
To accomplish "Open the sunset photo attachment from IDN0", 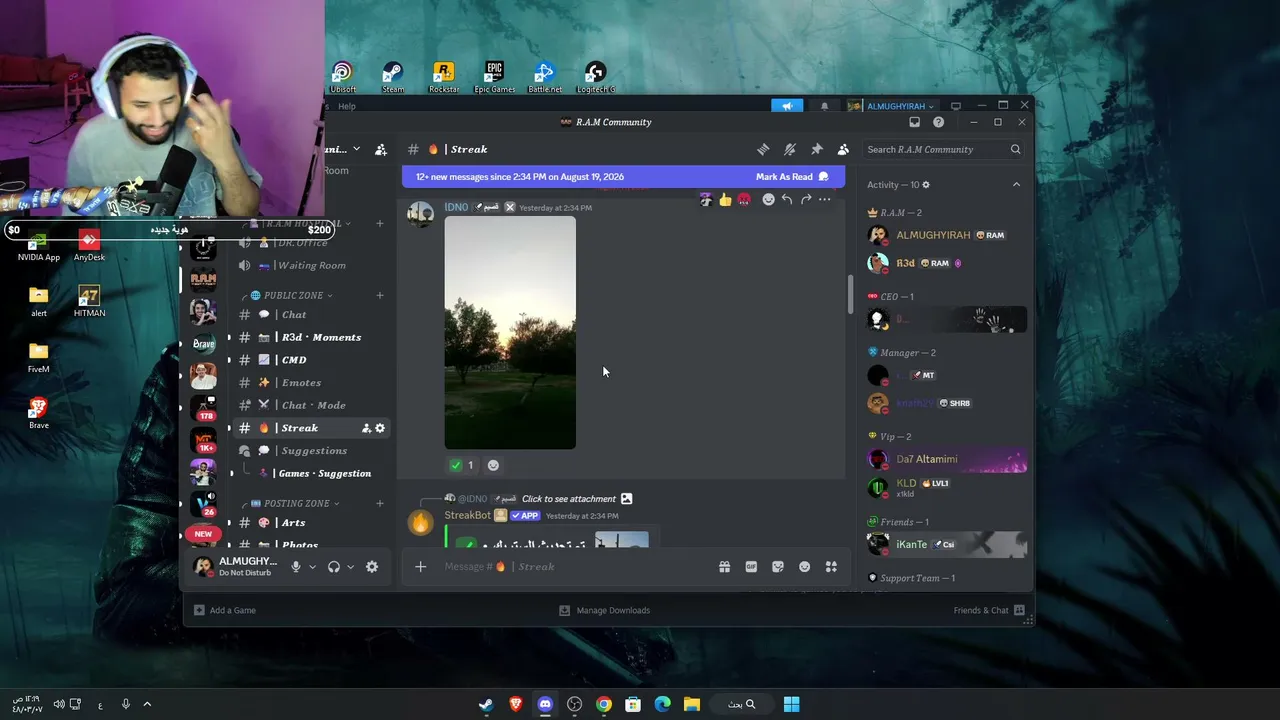I will [x=510, y=333].
